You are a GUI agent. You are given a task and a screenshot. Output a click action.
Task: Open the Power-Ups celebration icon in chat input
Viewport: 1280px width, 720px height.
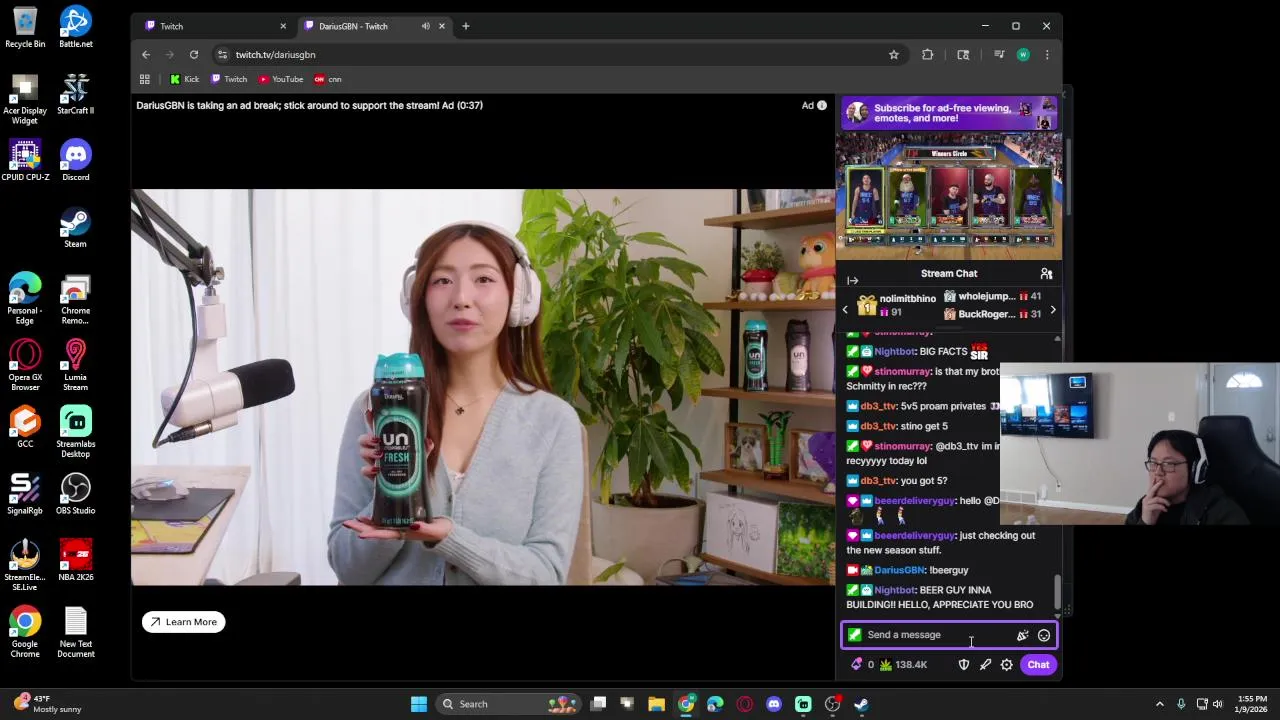[1022, 635]
